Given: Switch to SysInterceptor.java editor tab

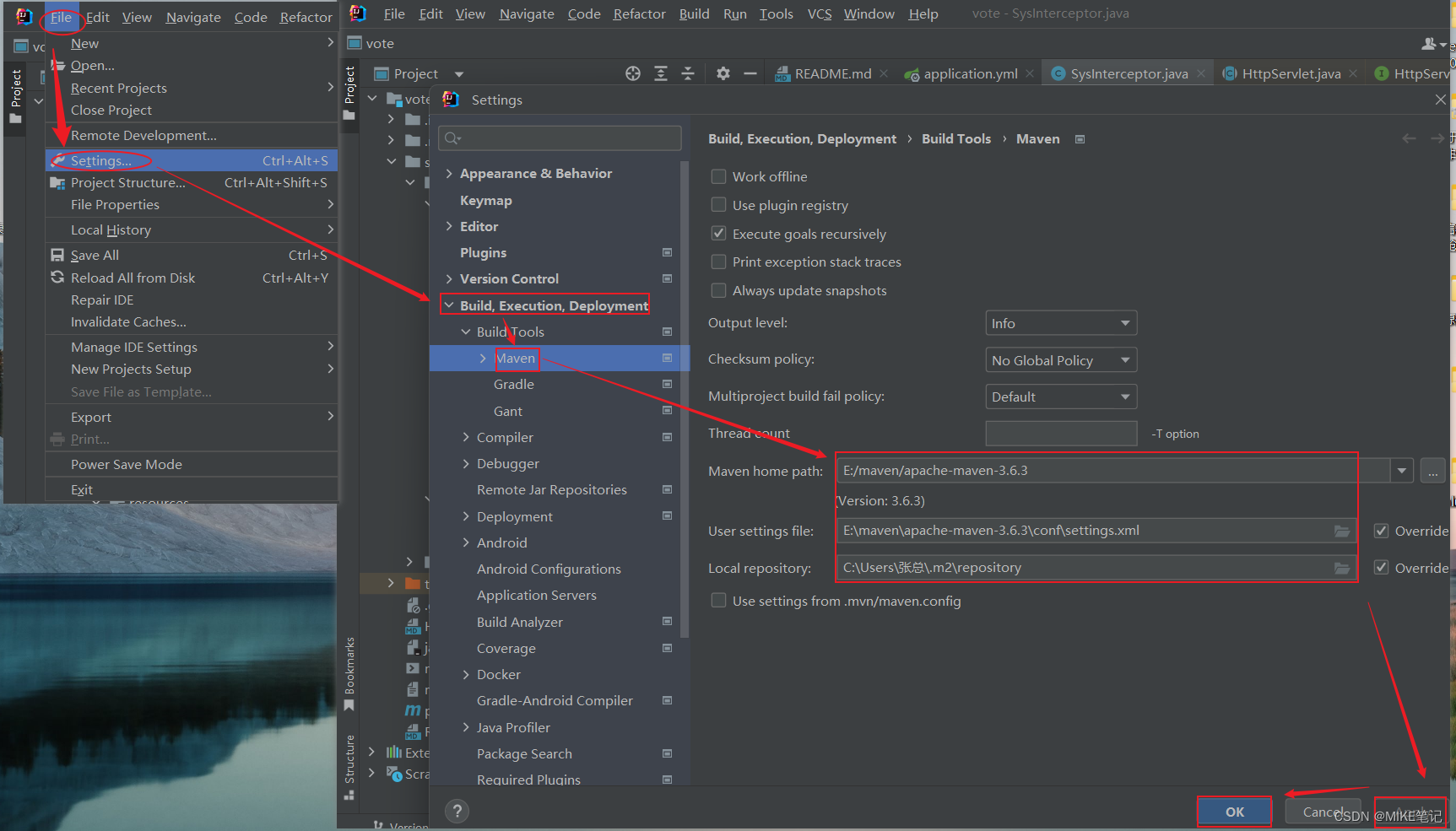Looking at the screenshot, I should (x=1129, y=73).
